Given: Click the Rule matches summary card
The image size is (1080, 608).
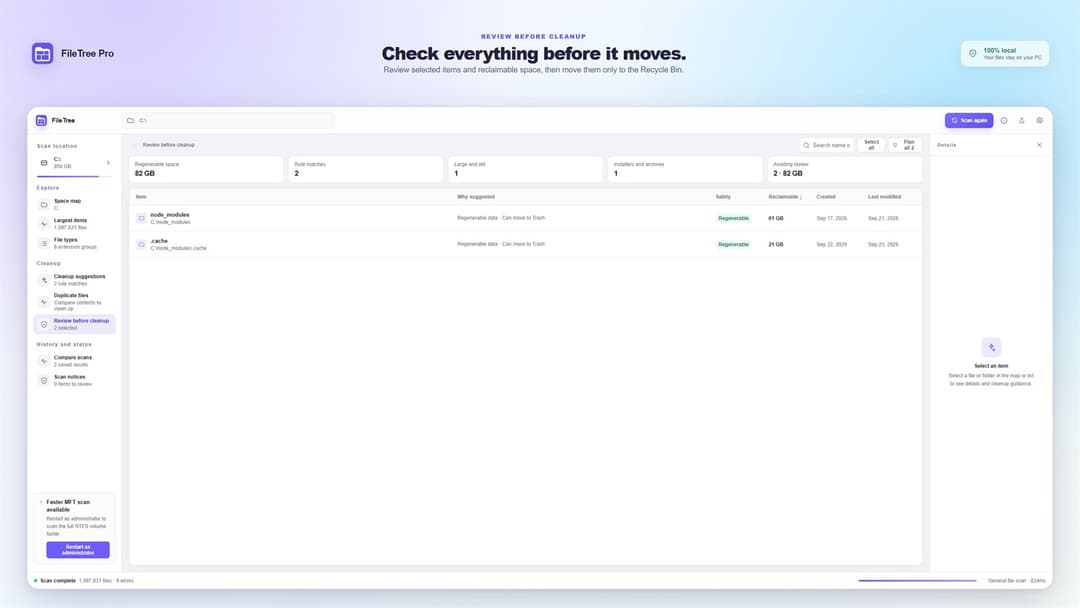Looking at the screenshot, I should pyautogui.click(x=366, y=169).
